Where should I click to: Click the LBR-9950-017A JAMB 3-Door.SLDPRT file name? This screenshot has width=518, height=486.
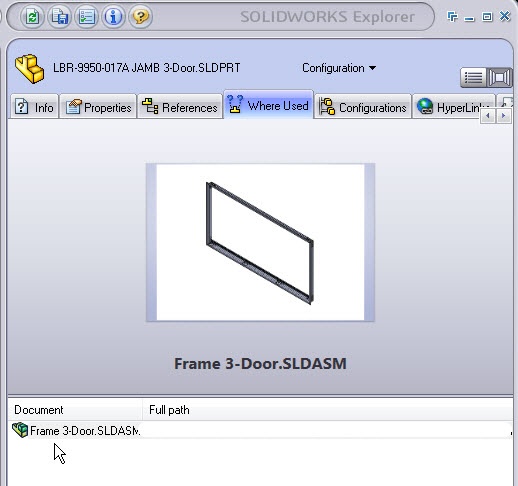[147, 68]
